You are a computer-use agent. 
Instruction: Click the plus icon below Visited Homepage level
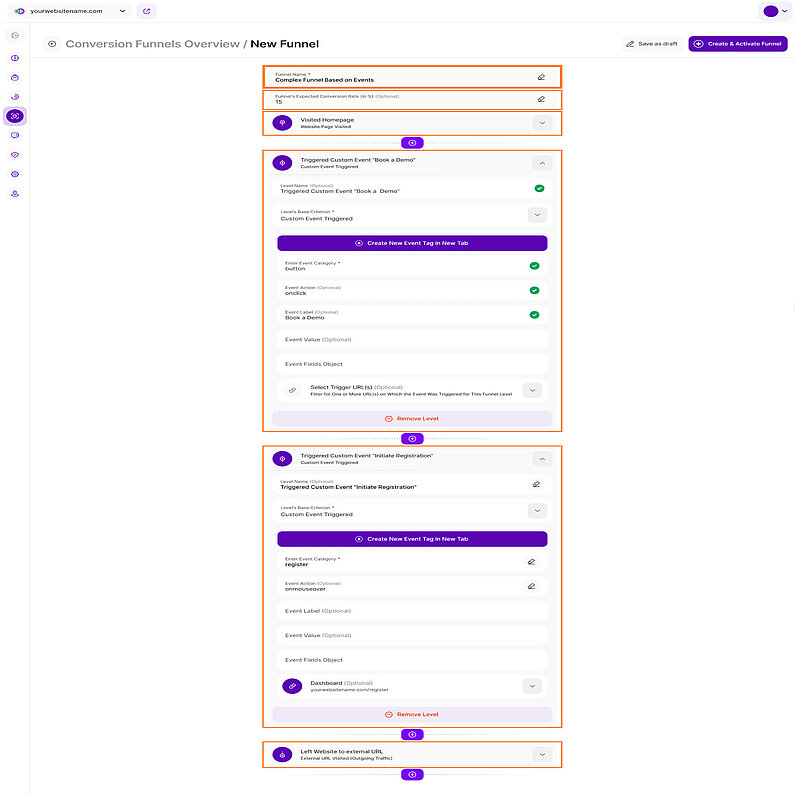[x=412, y=143]
